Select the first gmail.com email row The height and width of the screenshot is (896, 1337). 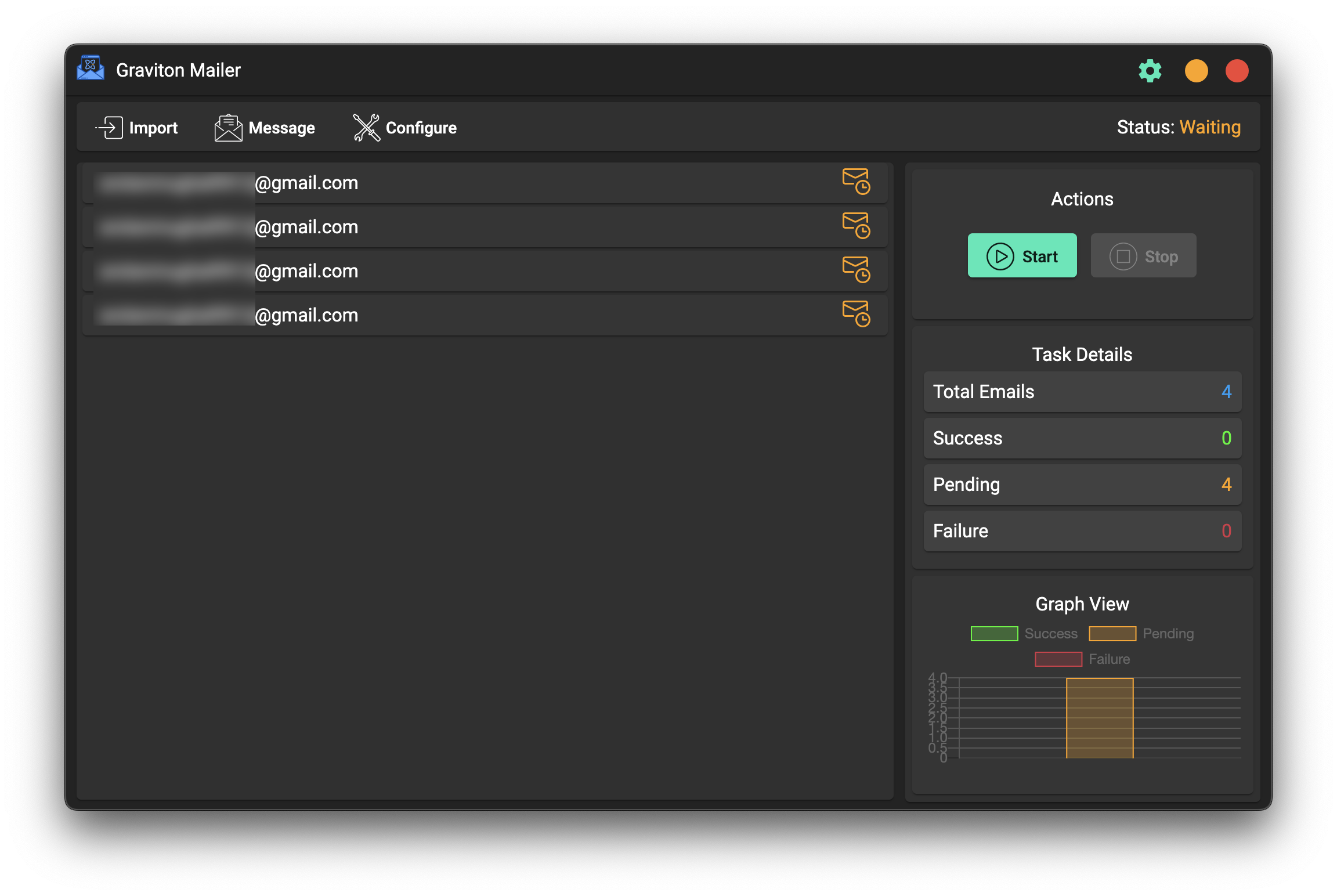484,183
